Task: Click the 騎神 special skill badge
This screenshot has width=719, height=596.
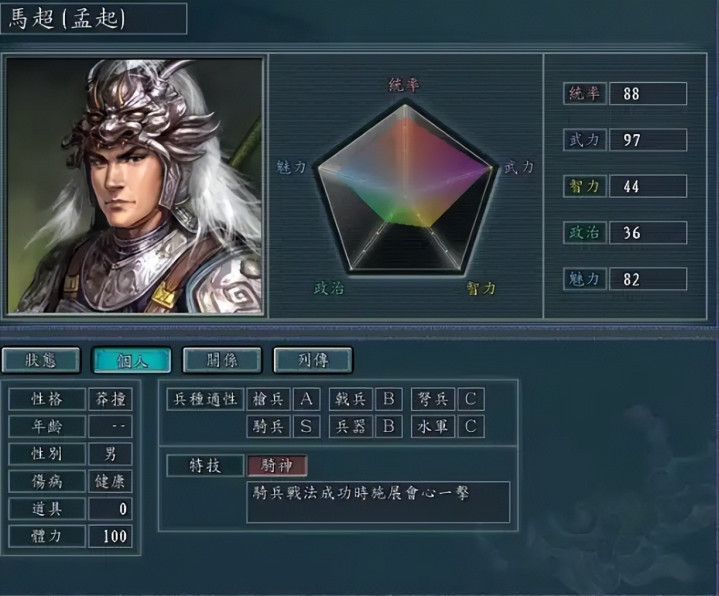Action: coord(277,466)
